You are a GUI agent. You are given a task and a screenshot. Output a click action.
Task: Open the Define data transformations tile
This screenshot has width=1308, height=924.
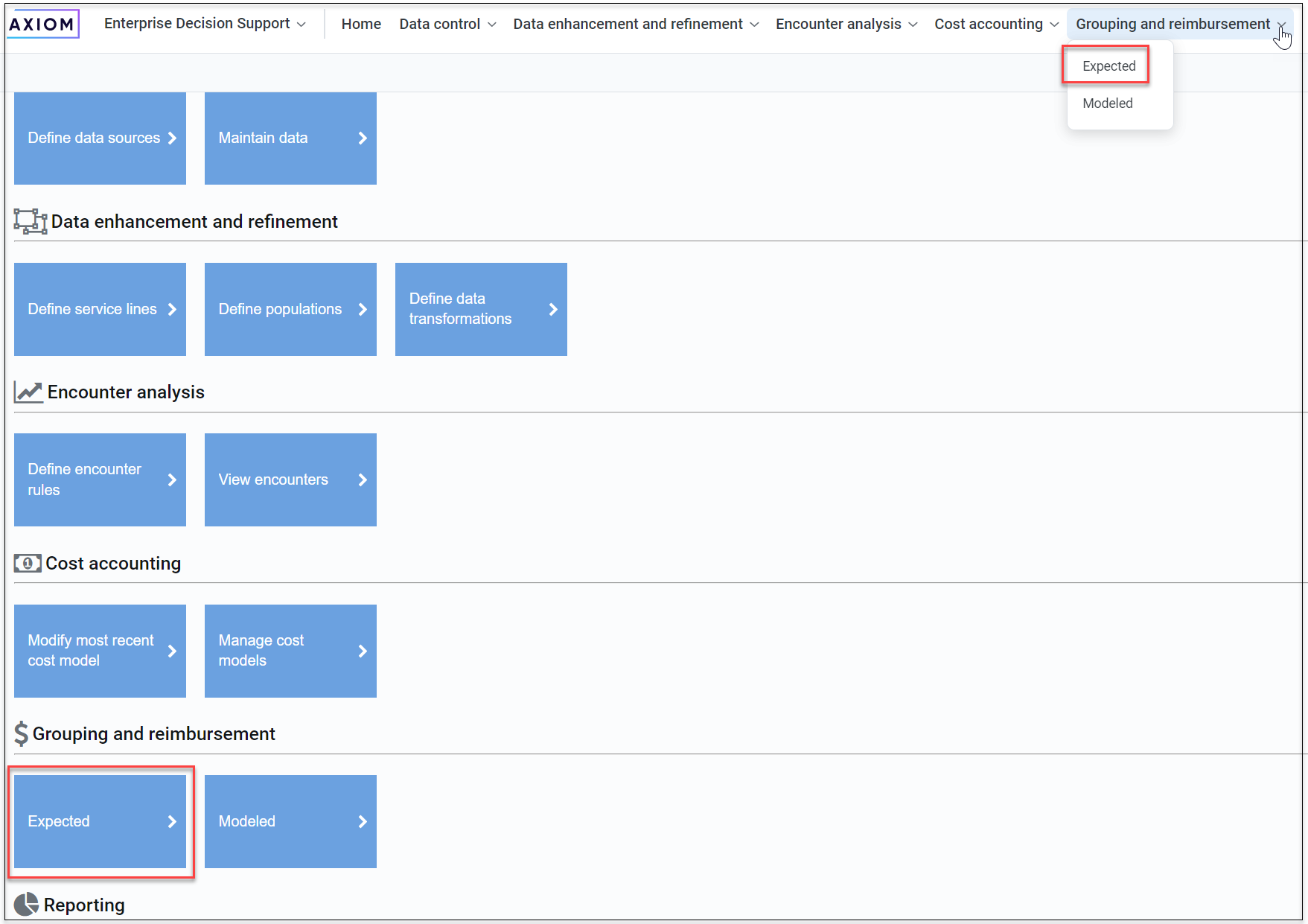pos(481,309)
